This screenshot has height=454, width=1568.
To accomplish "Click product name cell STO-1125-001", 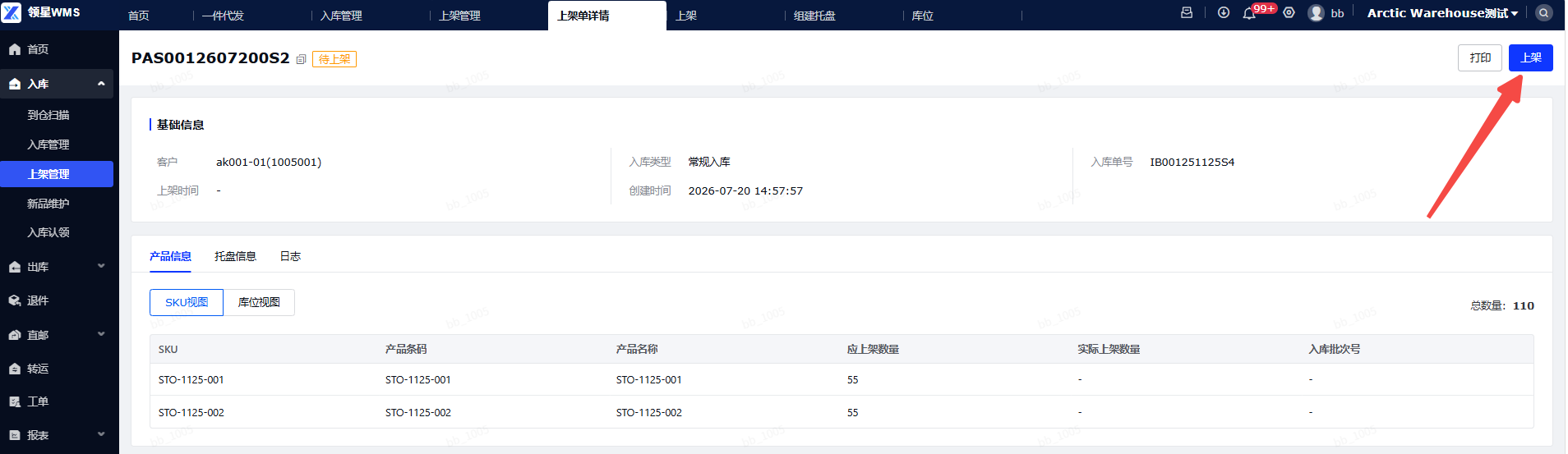I will [x=649, y=379].
